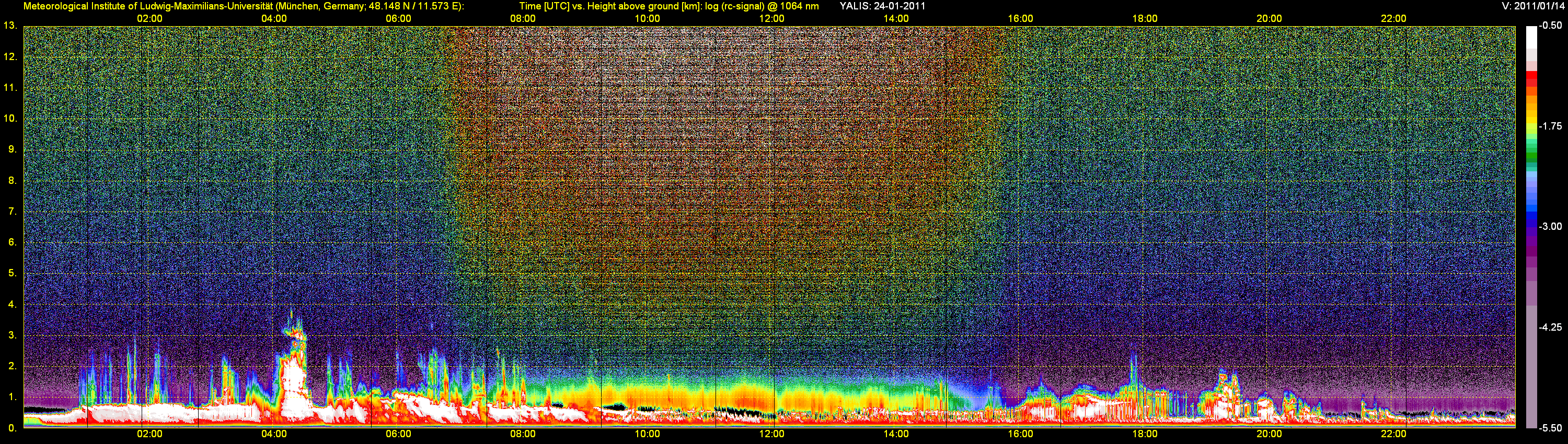Select the 'V: 2011/01/14' version text
The height and width of the screenshot is (444, 1568).
[1531, 6]
